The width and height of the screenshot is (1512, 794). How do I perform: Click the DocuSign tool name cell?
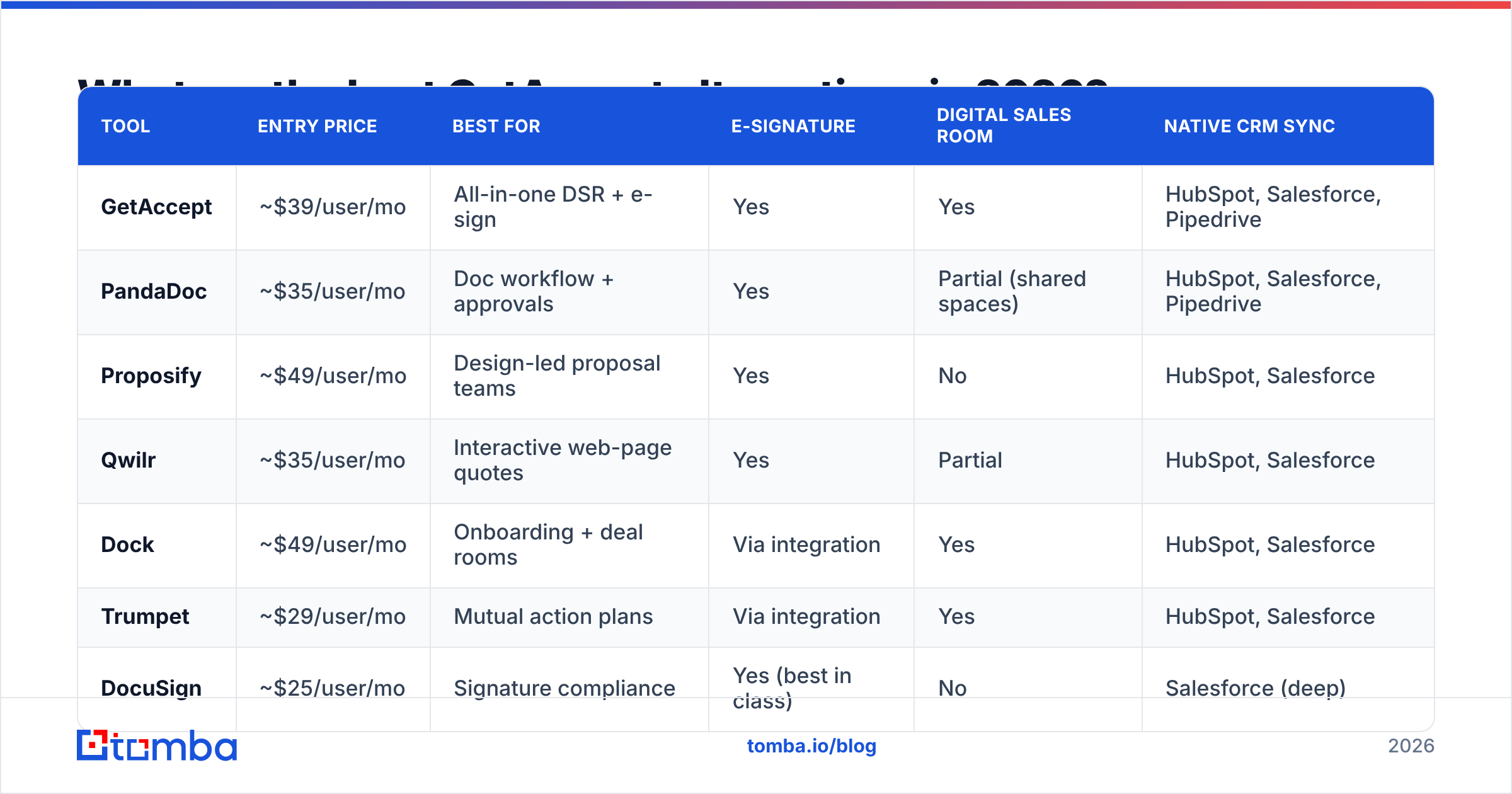pos(157,689)
